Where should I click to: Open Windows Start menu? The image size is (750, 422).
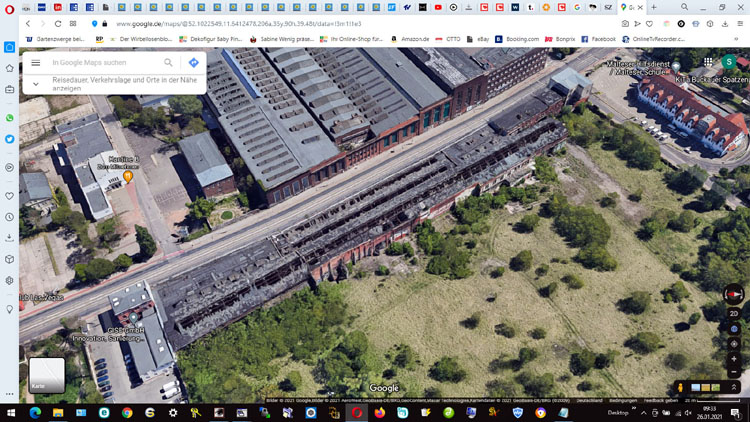pos(11,412)
